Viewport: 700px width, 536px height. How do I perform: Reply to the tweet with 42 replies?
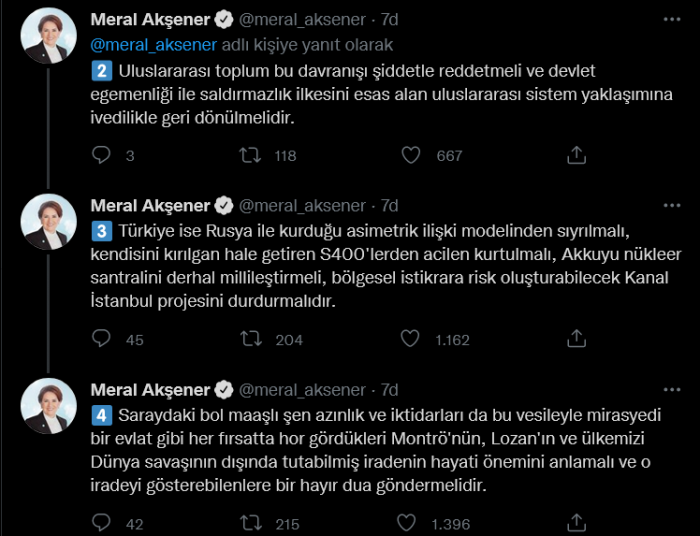tap(101, 523)
